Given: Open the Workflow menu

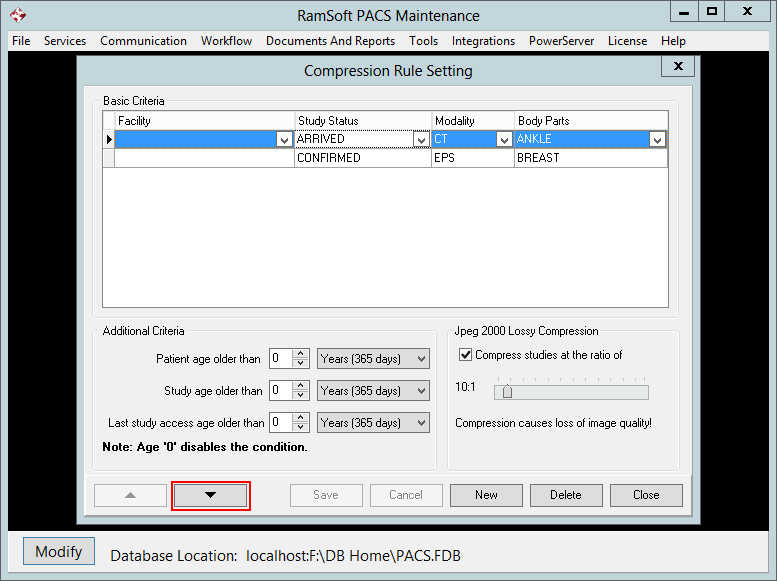Looking at the screenshot, I should click(226, 41).
